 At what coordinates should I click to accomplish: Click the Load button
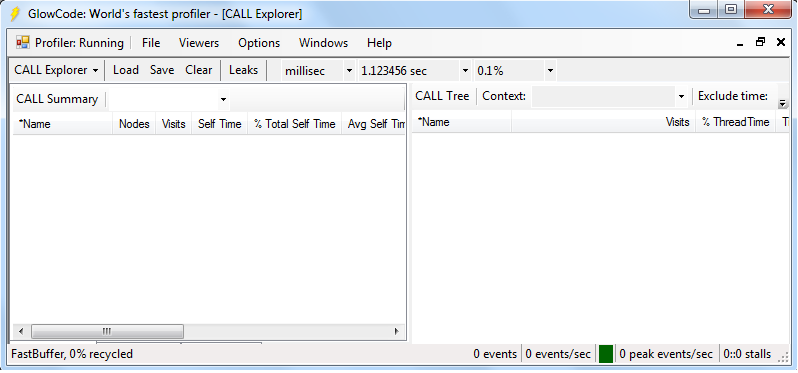126,70
